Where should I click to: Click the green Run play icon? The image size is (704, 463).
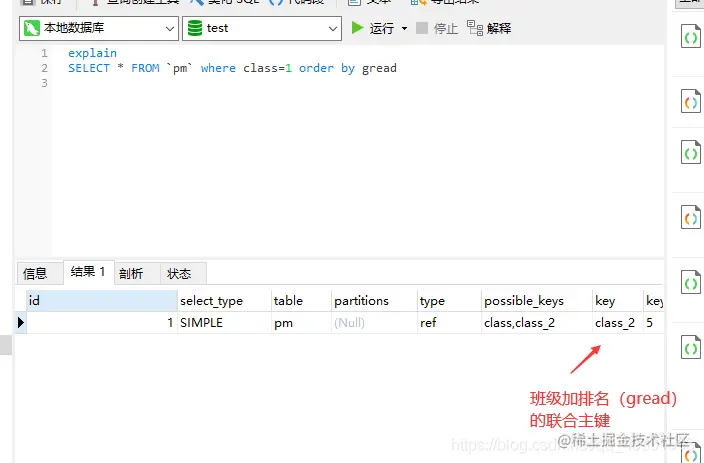(357, 28)
